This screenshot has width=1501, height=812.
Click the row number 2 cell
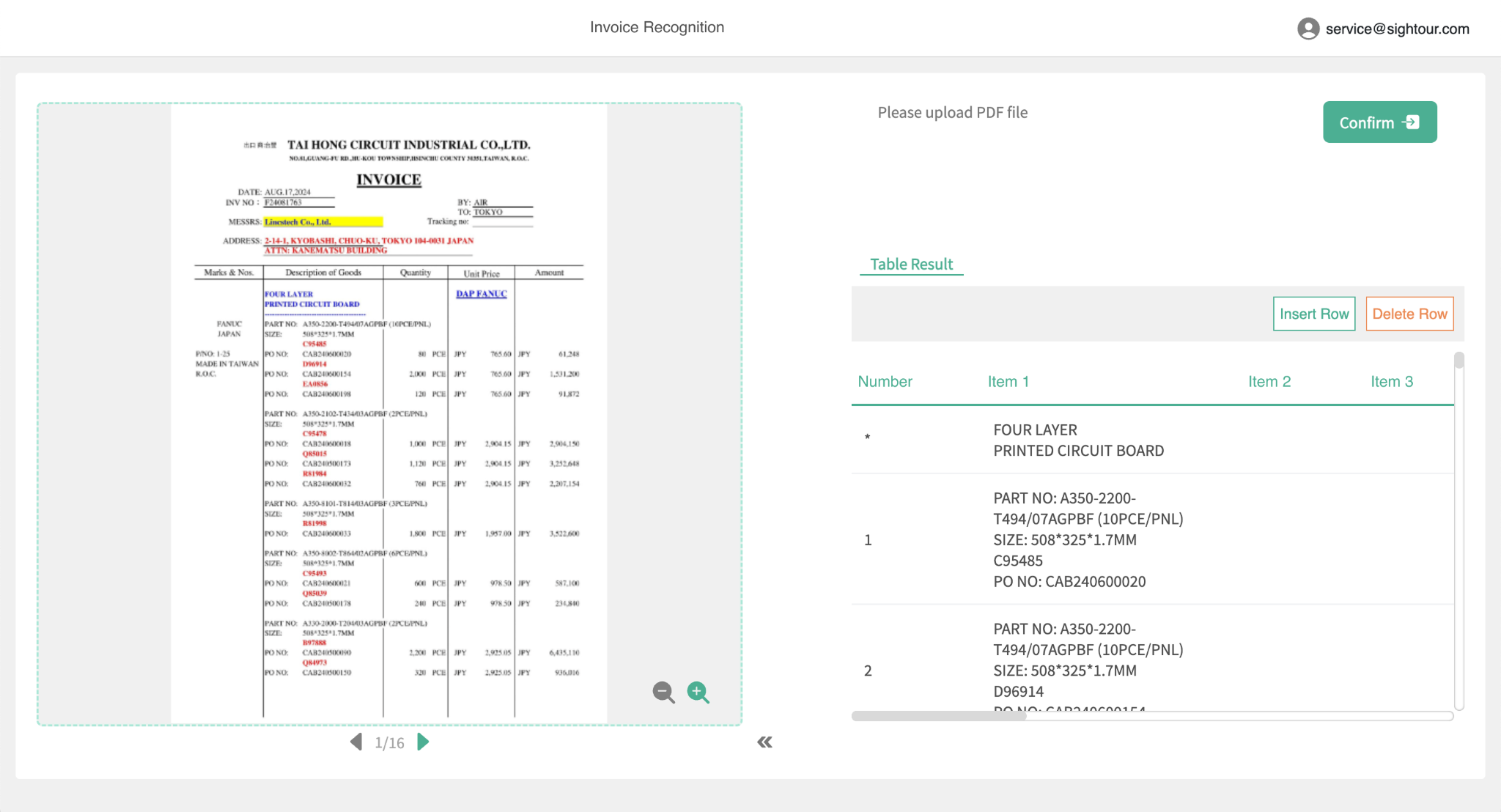(868, 671)
